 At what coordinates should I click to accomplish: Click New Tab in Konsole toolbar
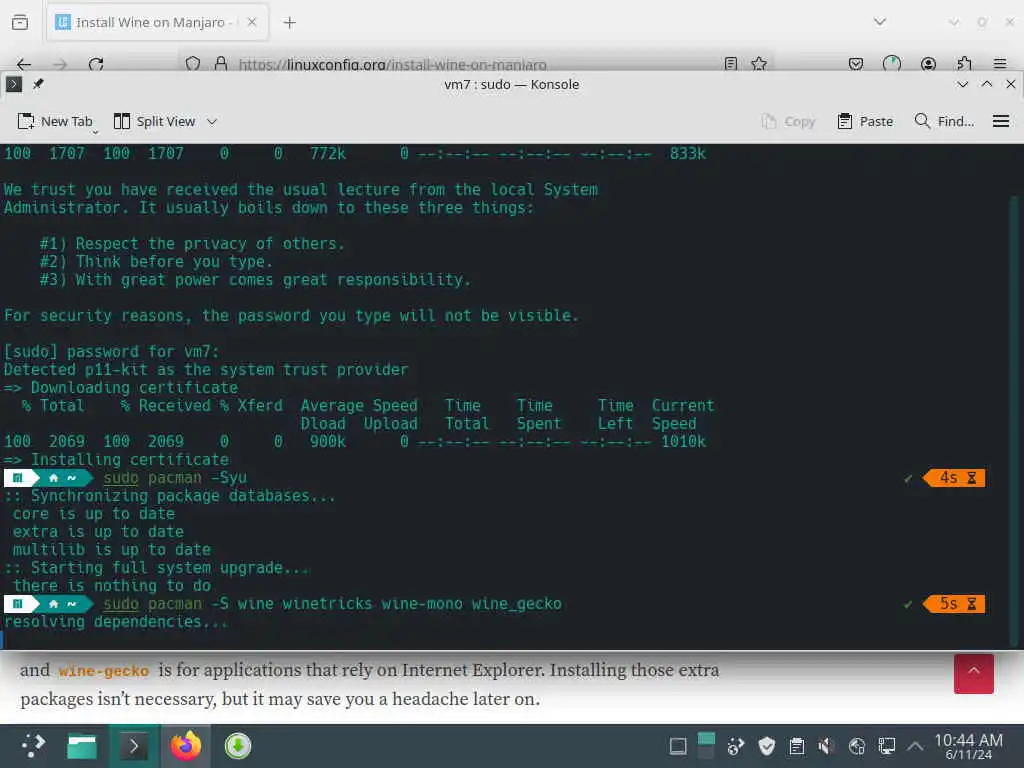coord(55,121)
